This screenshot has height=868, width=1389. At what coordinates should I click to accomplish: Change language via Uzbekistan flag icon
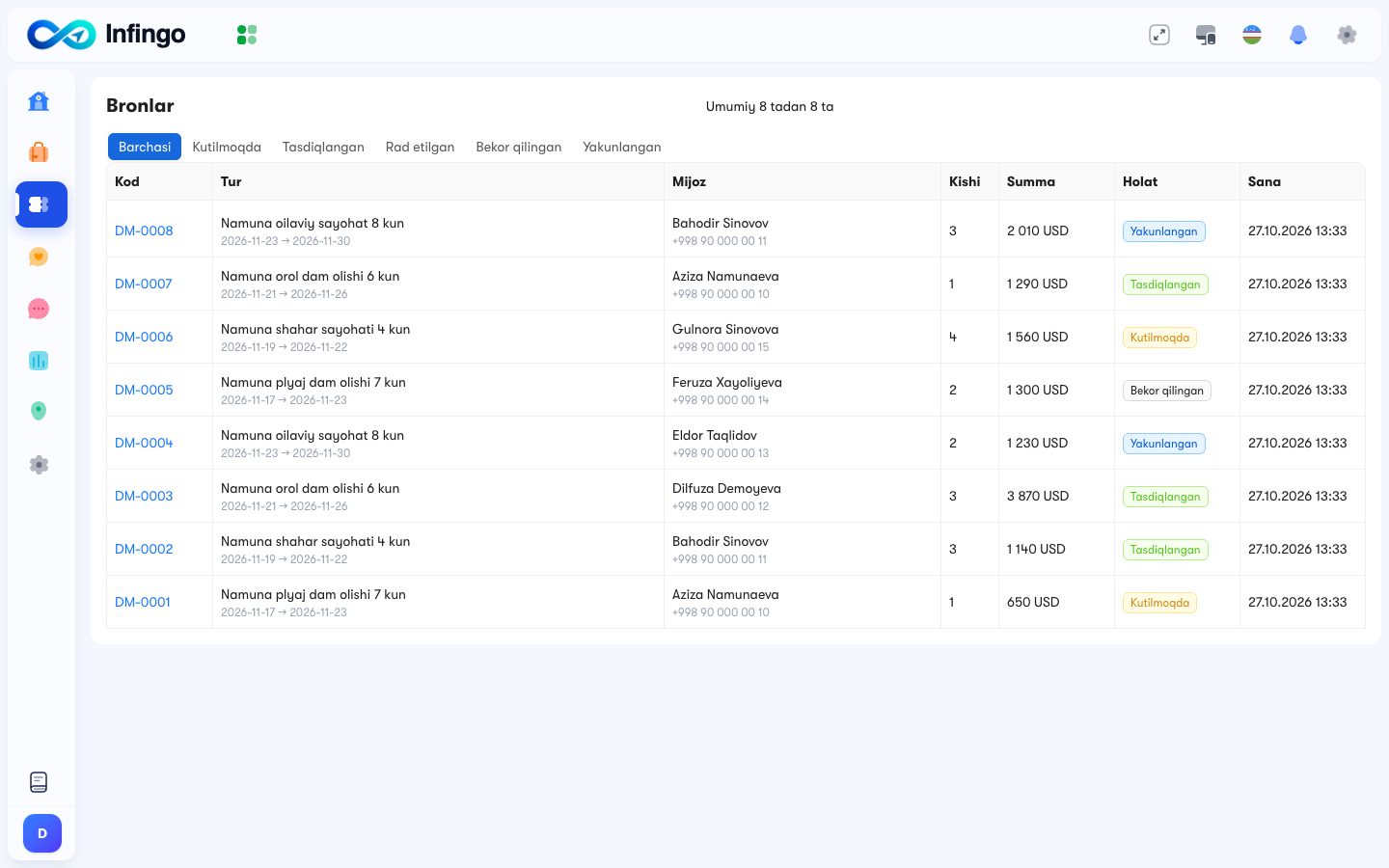pos(1252,35)
